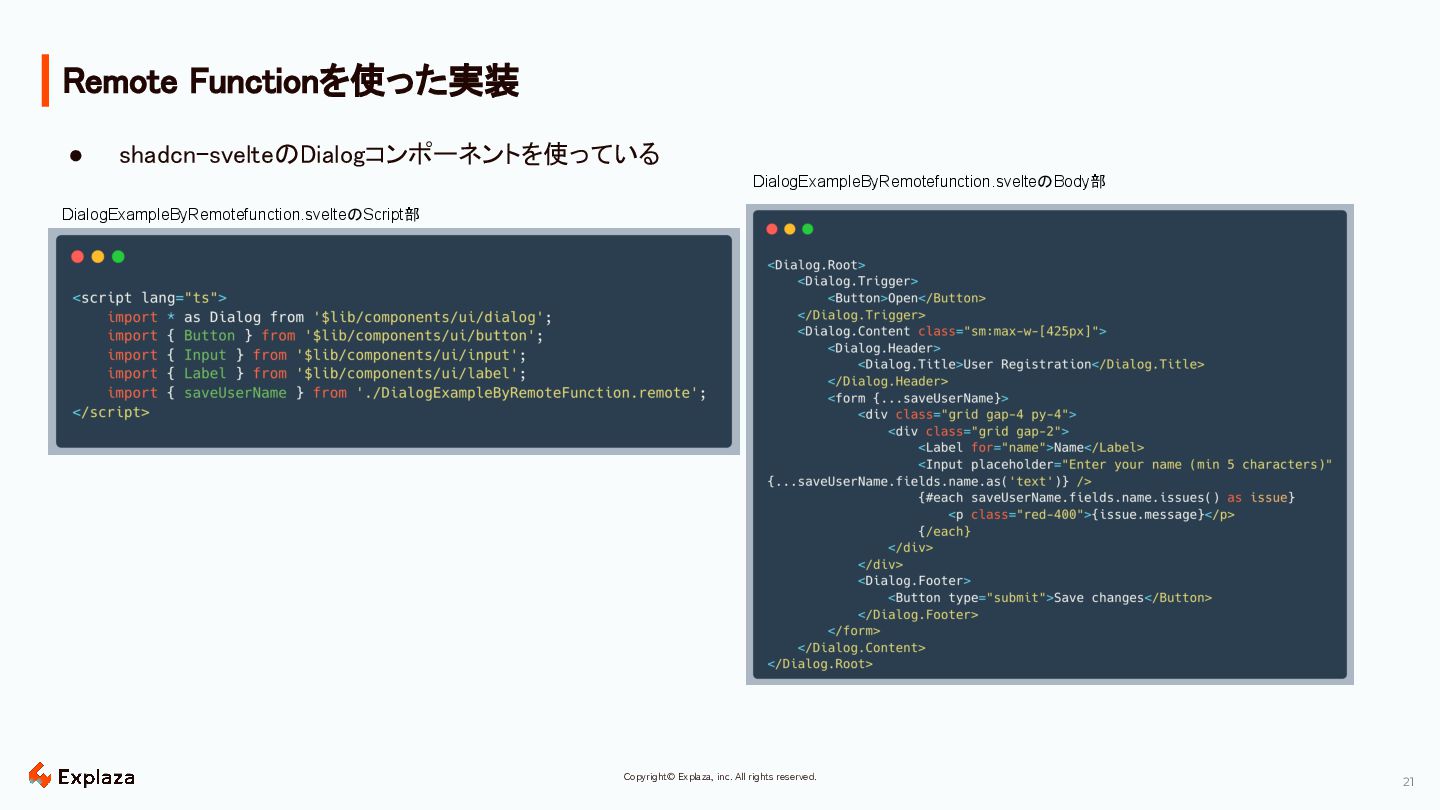The height and width of the screenshot is (810, 1440).
Task: Click the opening '<Dialog.Root>' tag
Action: click(816, 265)
